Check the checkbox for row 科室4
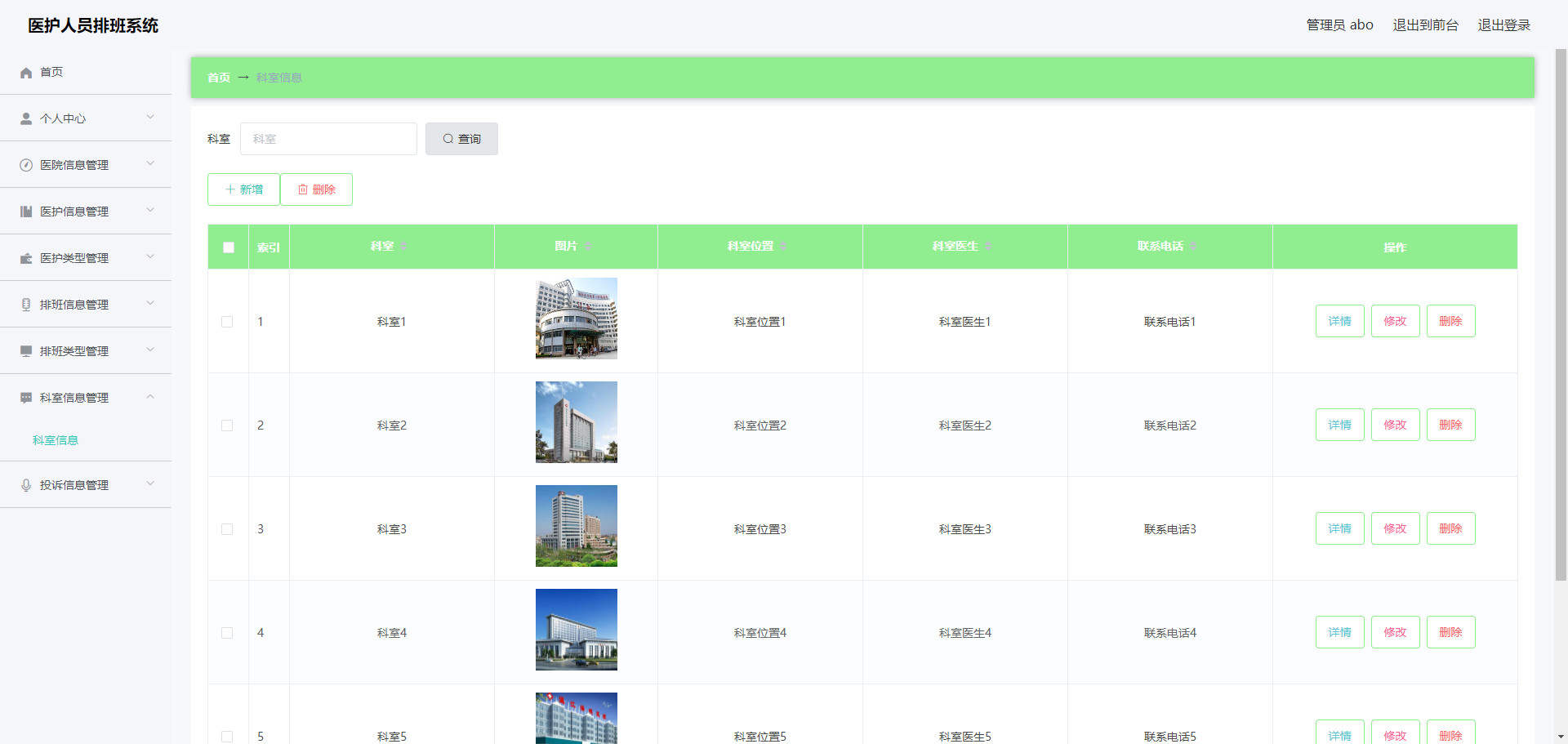Viewport: 1568px width, 744px height. pyautogui.click(x=227, y=633)
